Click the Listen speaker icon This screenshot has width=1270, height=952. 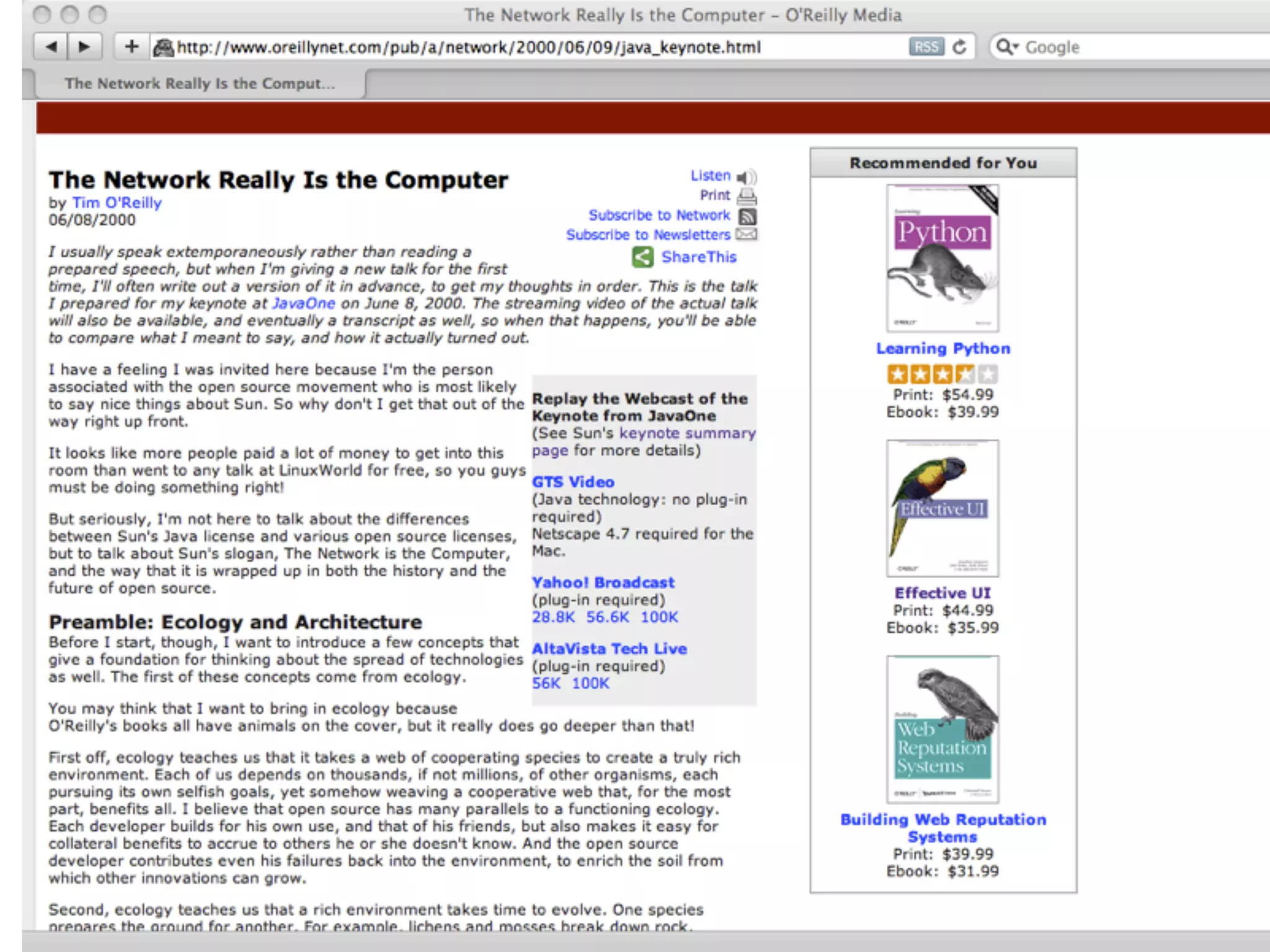coord(747,177)
